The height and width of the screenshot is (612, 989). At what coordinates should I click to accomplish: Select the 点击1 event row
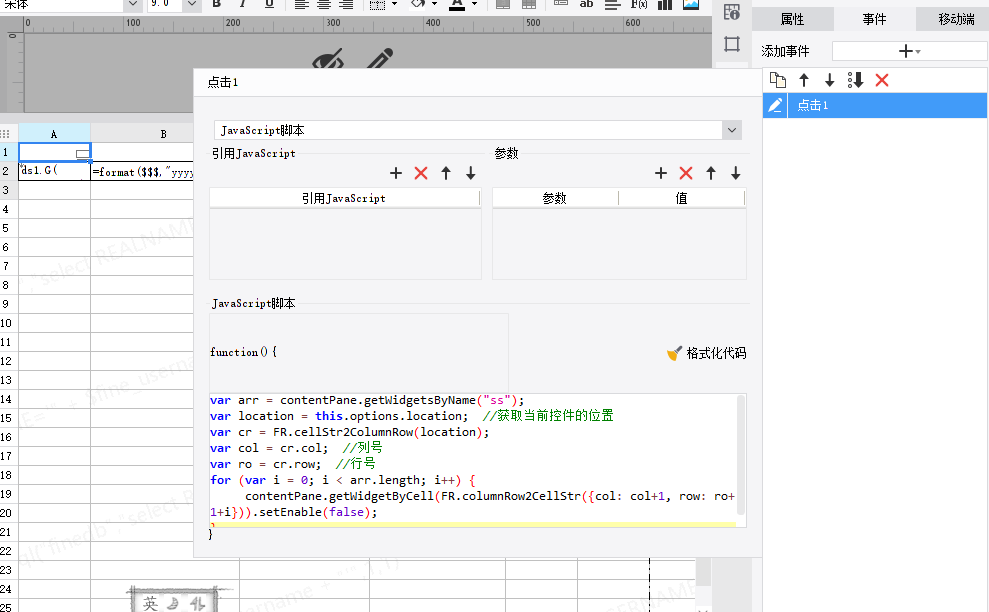[875, 105]
